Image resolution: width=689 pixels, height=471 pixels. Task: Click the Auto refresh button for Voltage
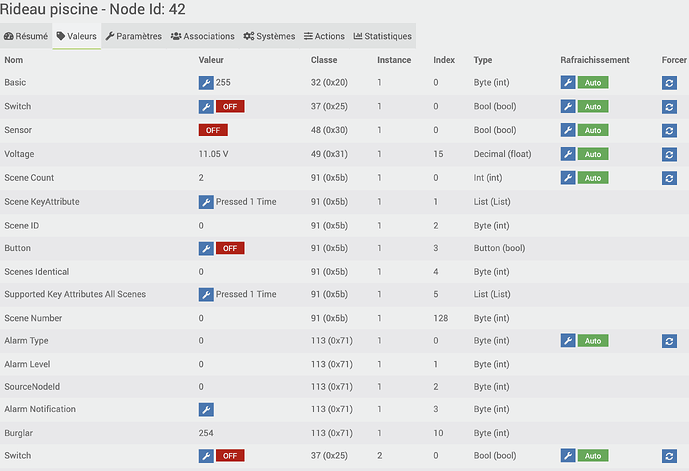coord(593,154)
